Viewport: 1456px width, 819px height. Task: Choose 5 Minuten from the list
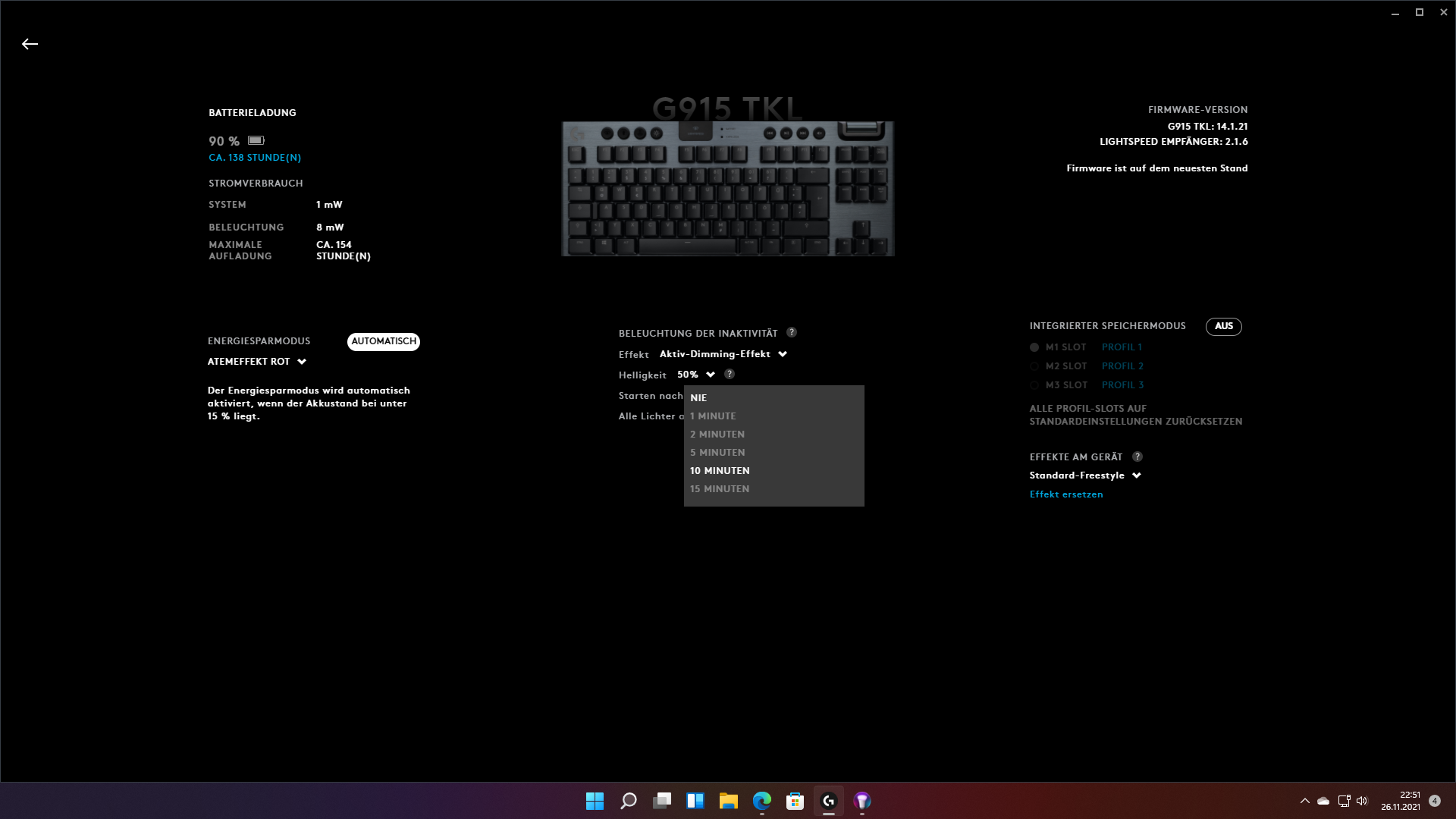point(717,453)
